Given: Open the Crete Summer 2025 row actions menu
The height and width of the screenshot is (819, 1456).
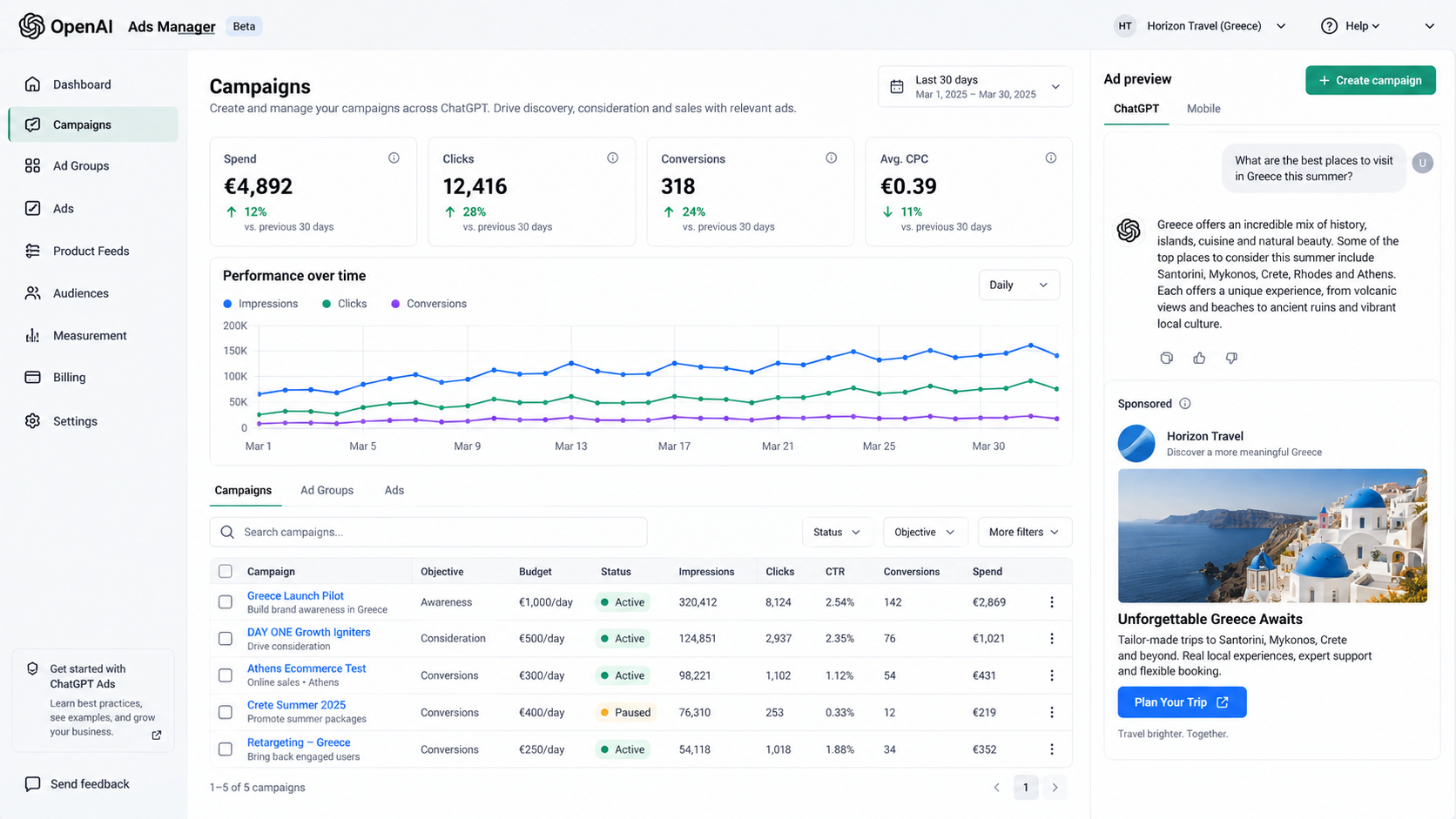Looking at the screenshot, I should 1051,712.
